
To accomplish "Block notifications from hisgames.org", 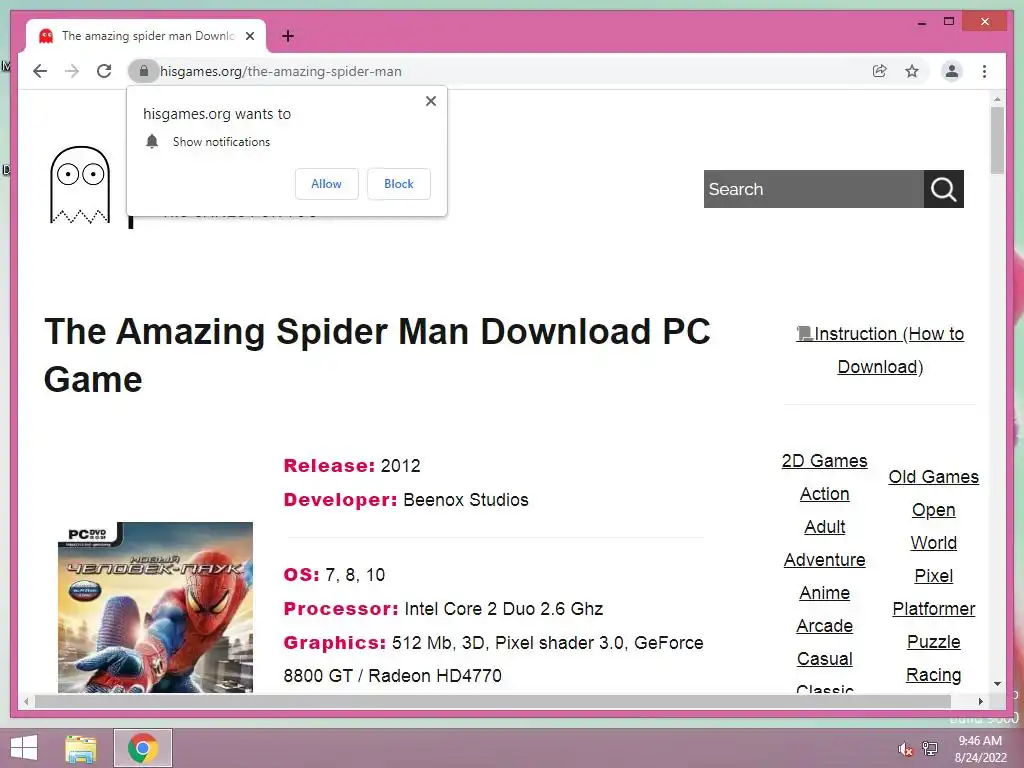I will click(398, 184).
